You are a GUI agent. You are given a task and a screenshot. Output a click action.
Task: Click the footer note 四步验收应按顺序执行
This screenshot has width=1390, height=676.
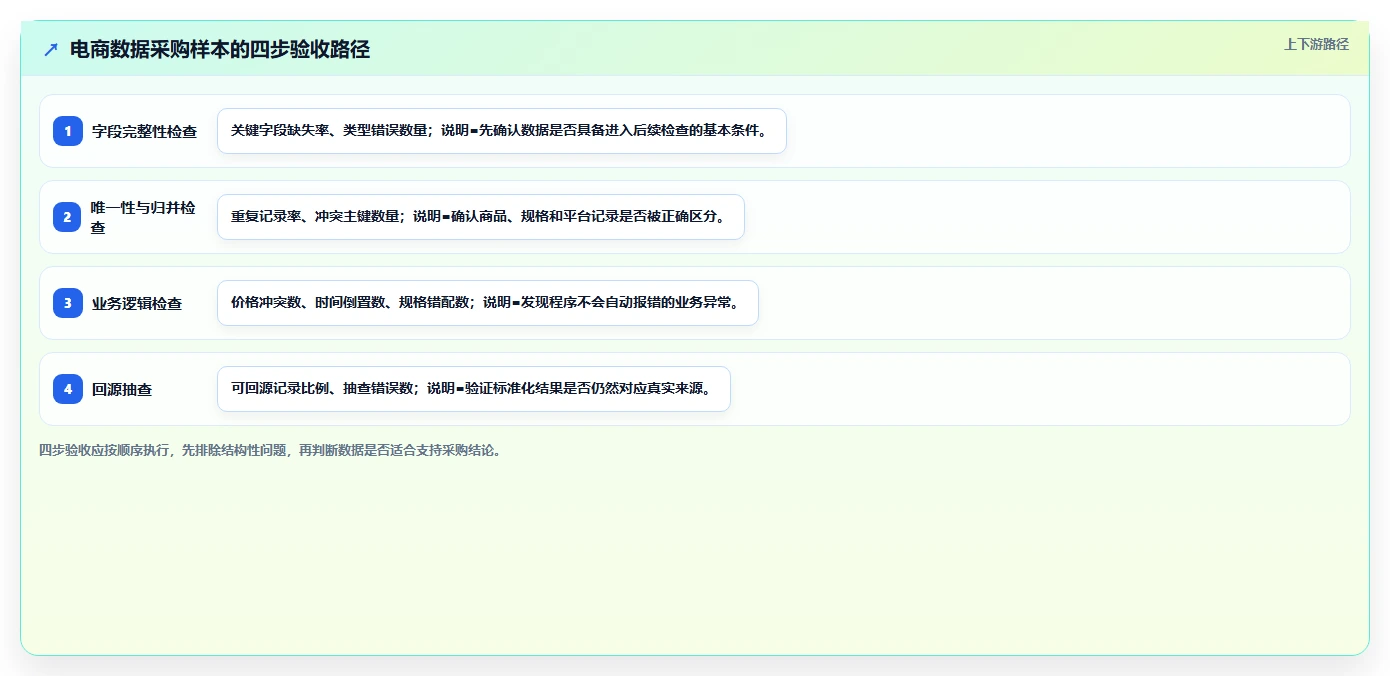[271, 450]
